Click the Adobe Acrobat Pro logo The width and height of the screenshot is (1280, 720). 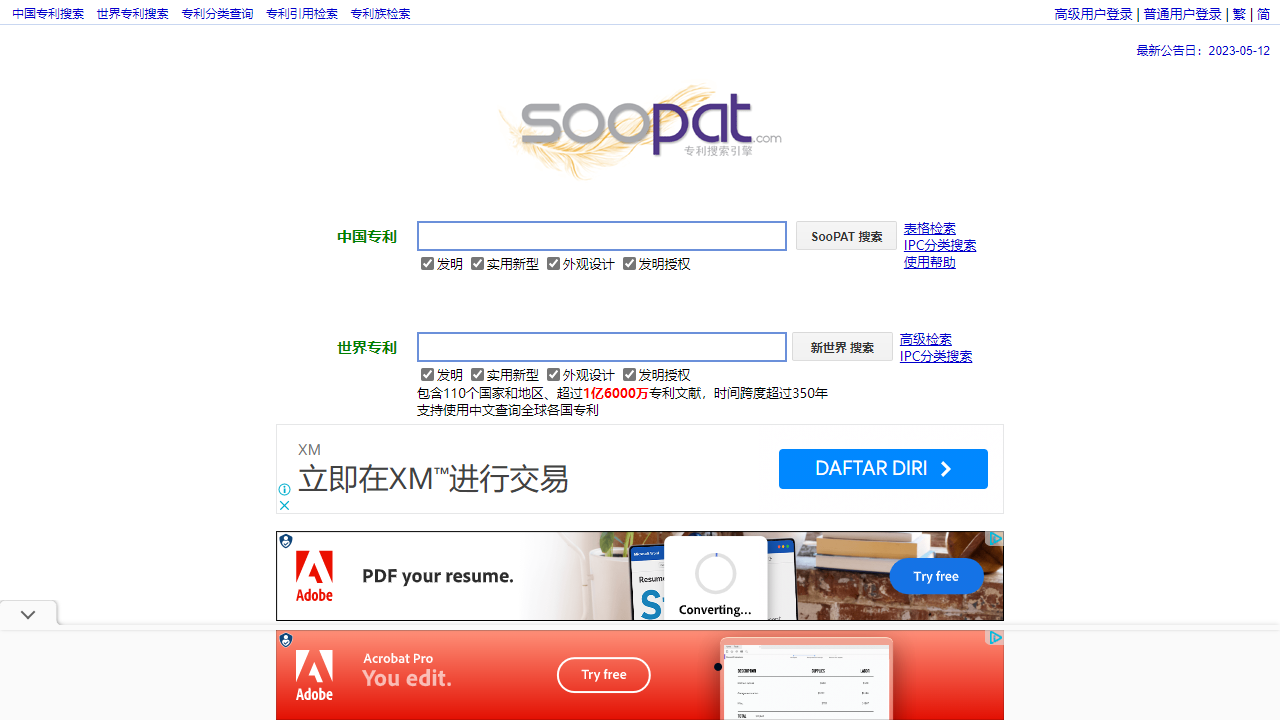coord(313,674)
